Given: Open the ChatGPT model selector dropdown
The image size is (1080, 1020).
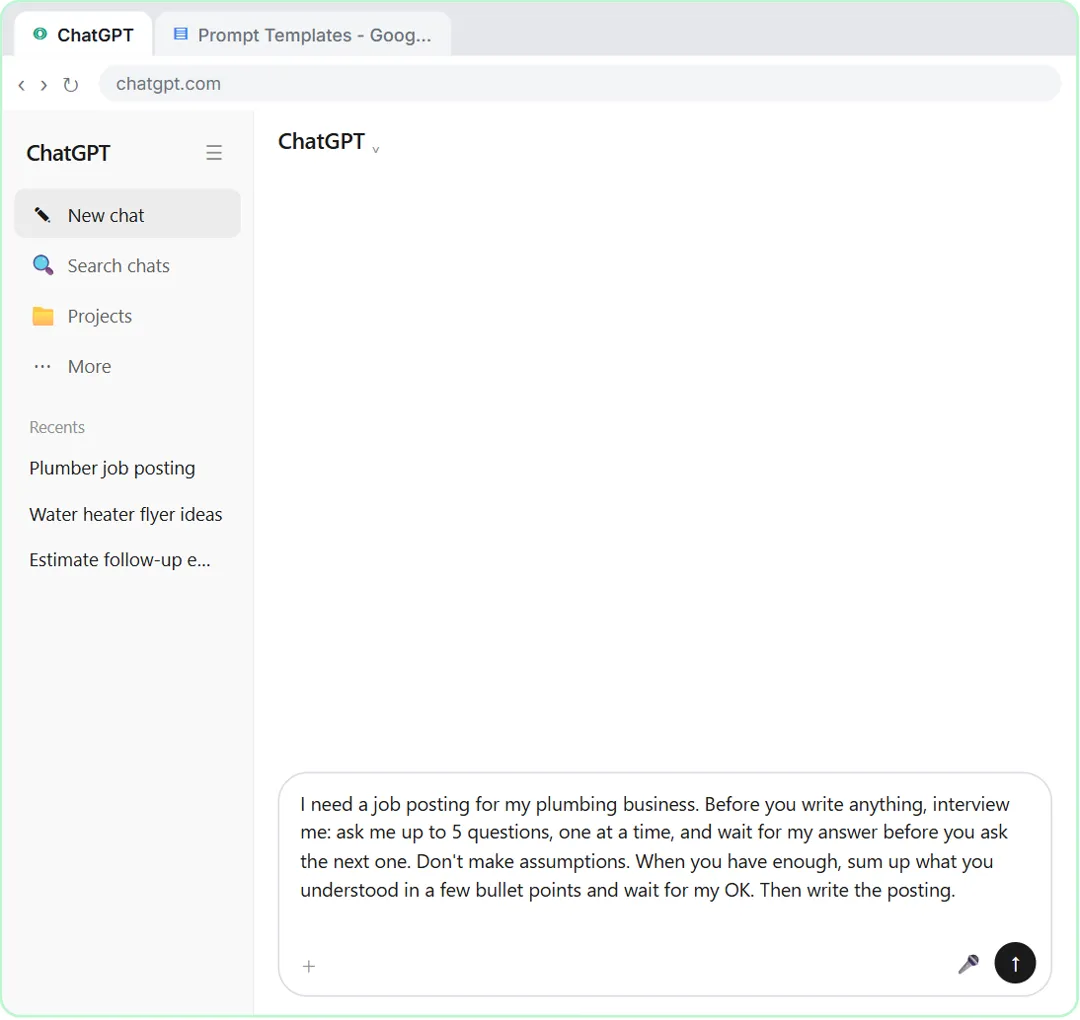Looking at the screenshot, I should 329,142.
